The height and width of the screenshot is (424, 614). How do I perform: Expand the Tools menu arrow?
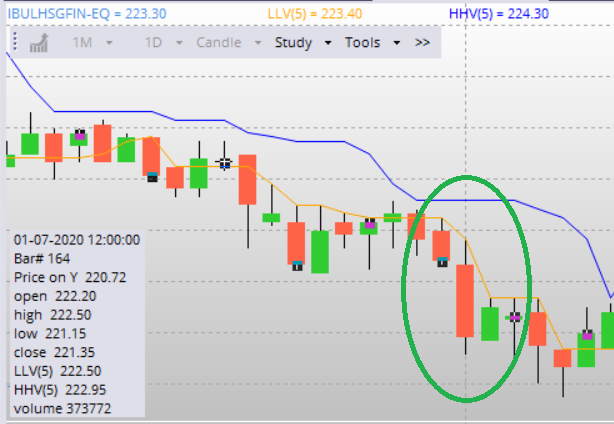click(397, 43)
